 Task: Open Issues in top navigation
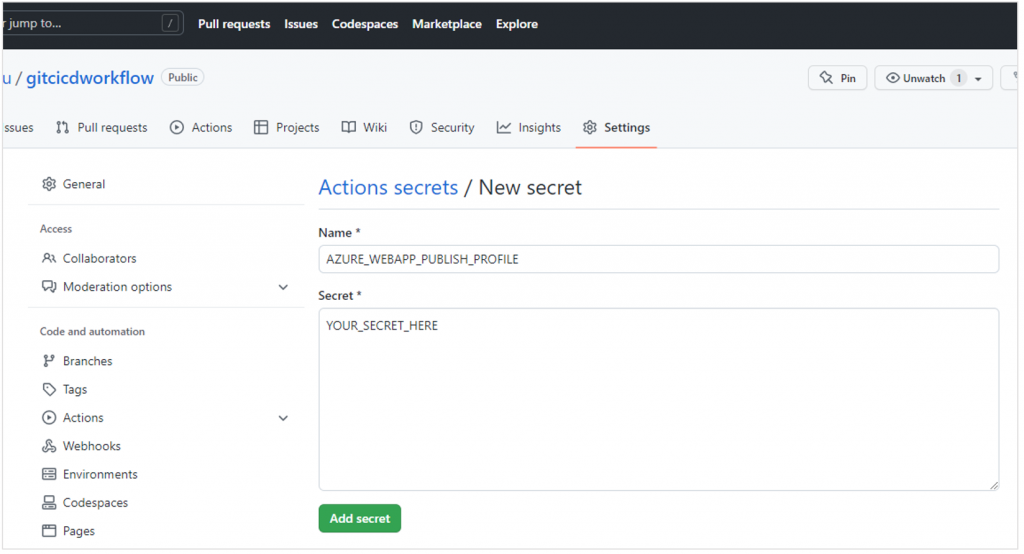pyautogui.click(x=301, y=24)
